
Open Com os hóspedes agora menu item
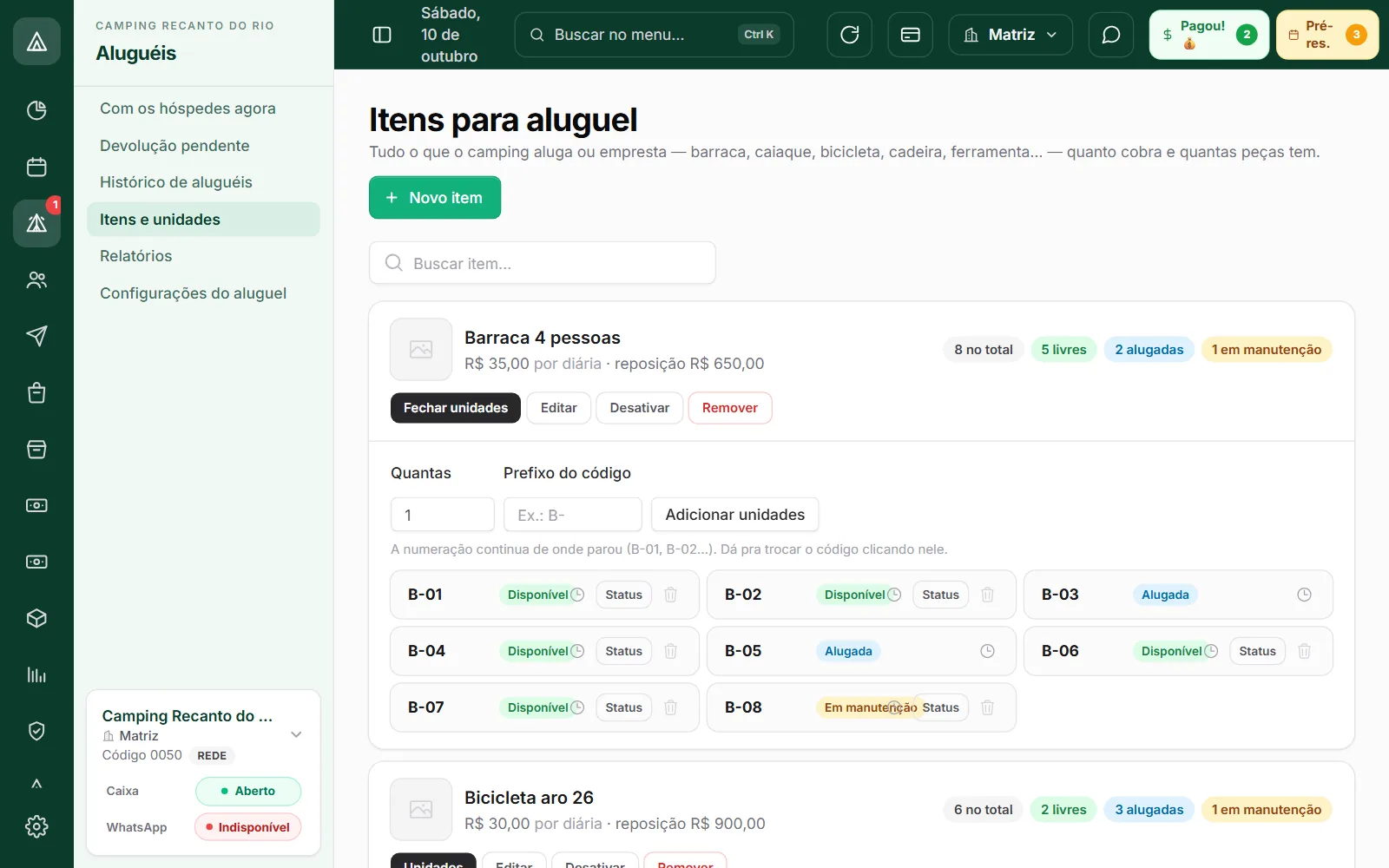(203, 108)
